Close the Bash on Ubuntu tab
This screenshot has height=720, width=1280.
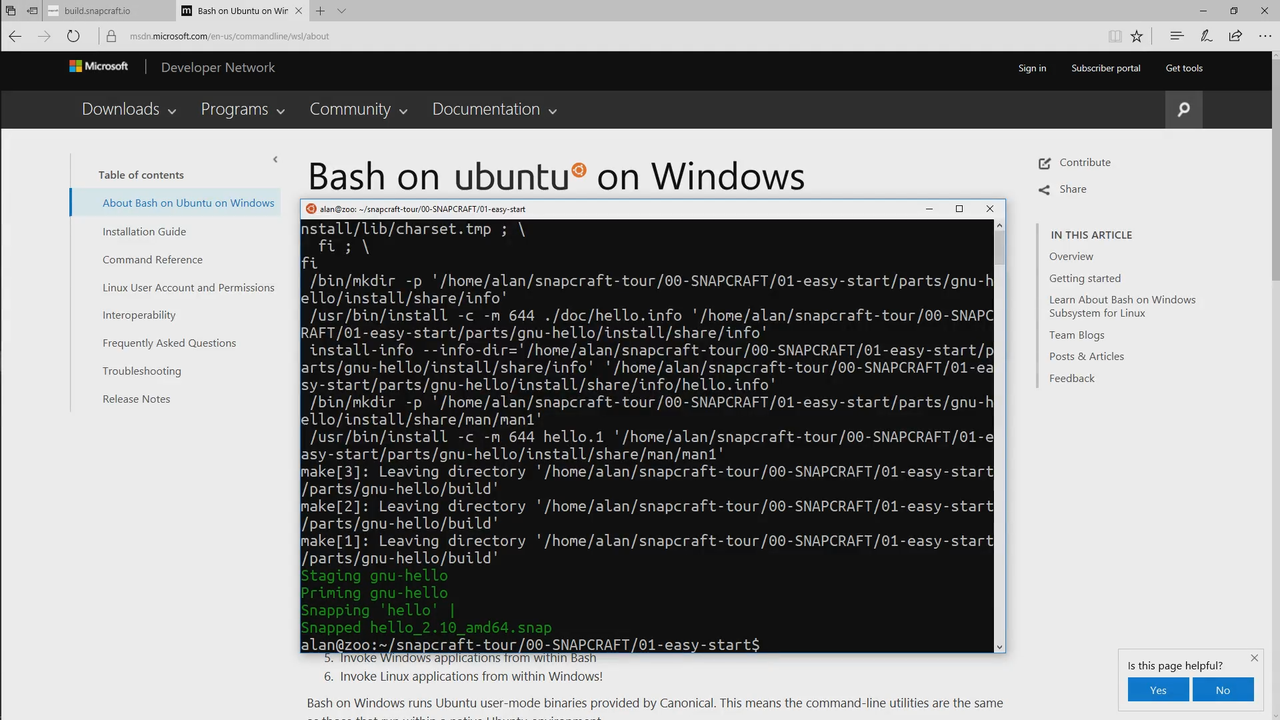click(x=300, y=11)
